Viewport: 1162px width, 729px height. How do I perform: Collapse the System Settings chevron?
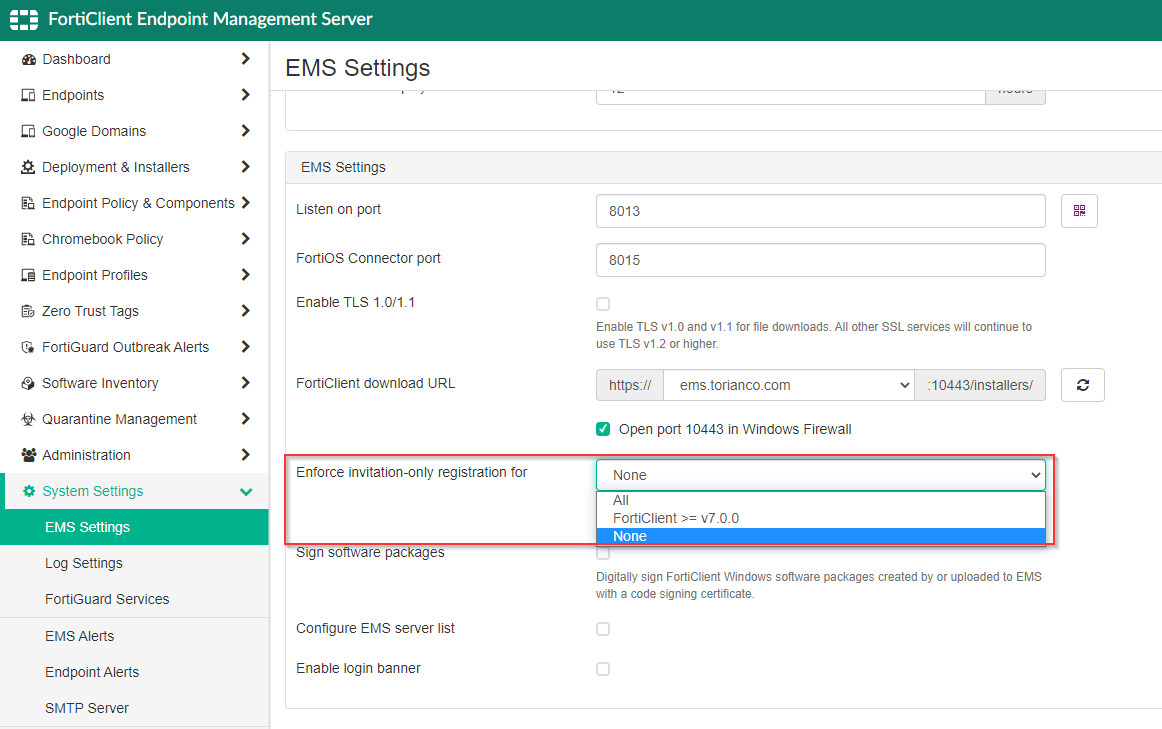(x=246, y=492)
